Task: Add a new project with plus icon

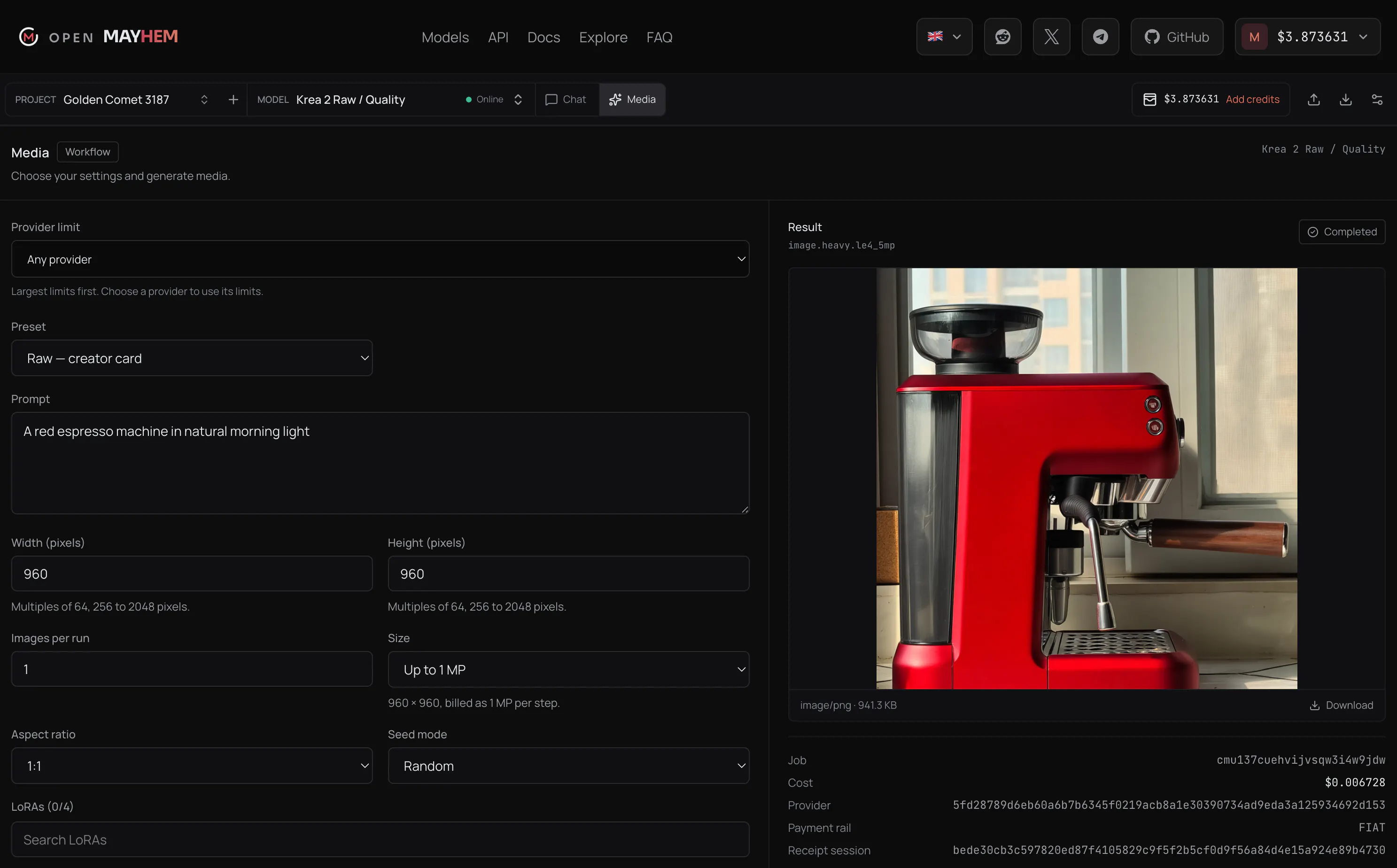Action: (233, 99)
